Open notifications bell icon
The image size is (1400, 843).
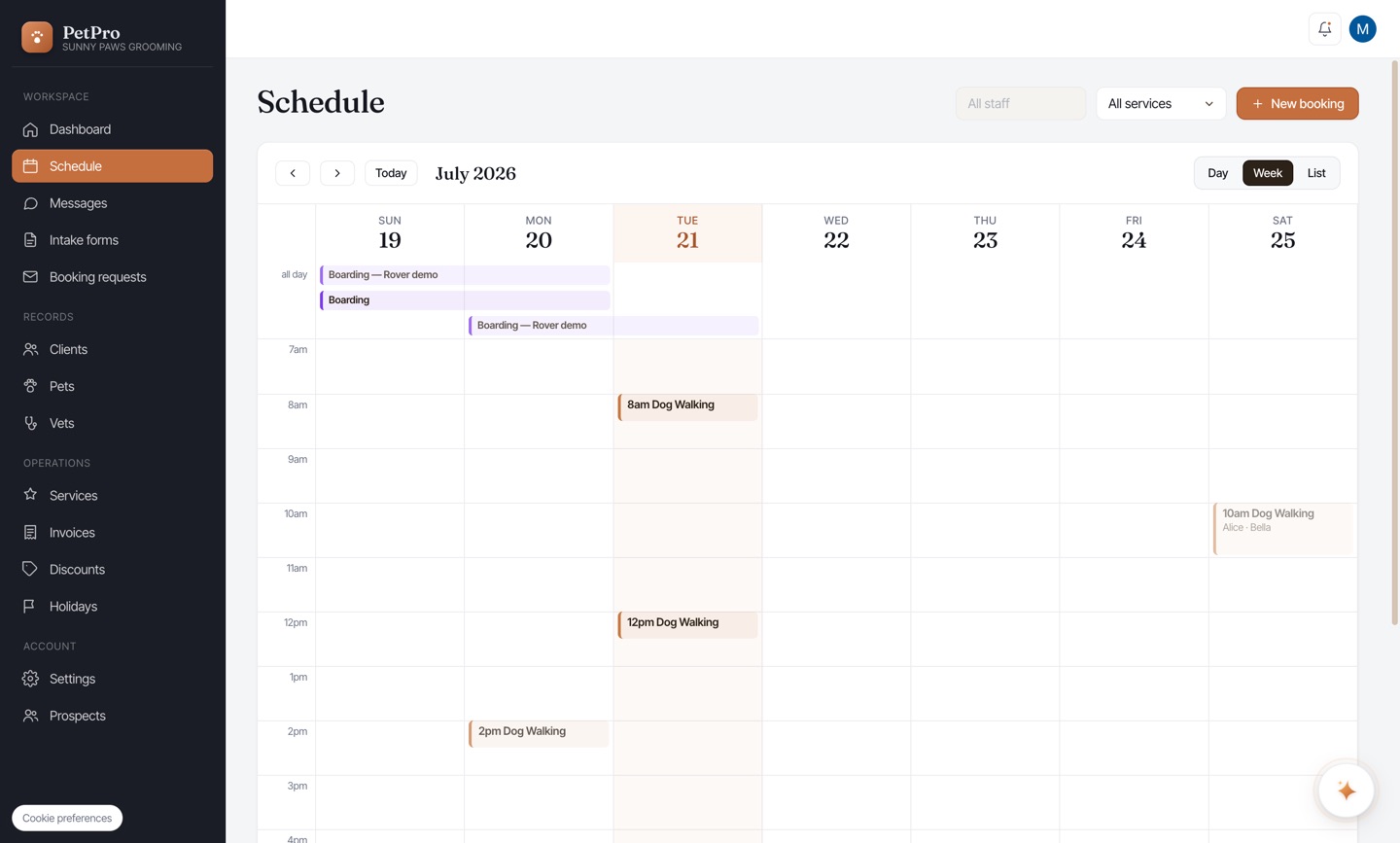1324,29
